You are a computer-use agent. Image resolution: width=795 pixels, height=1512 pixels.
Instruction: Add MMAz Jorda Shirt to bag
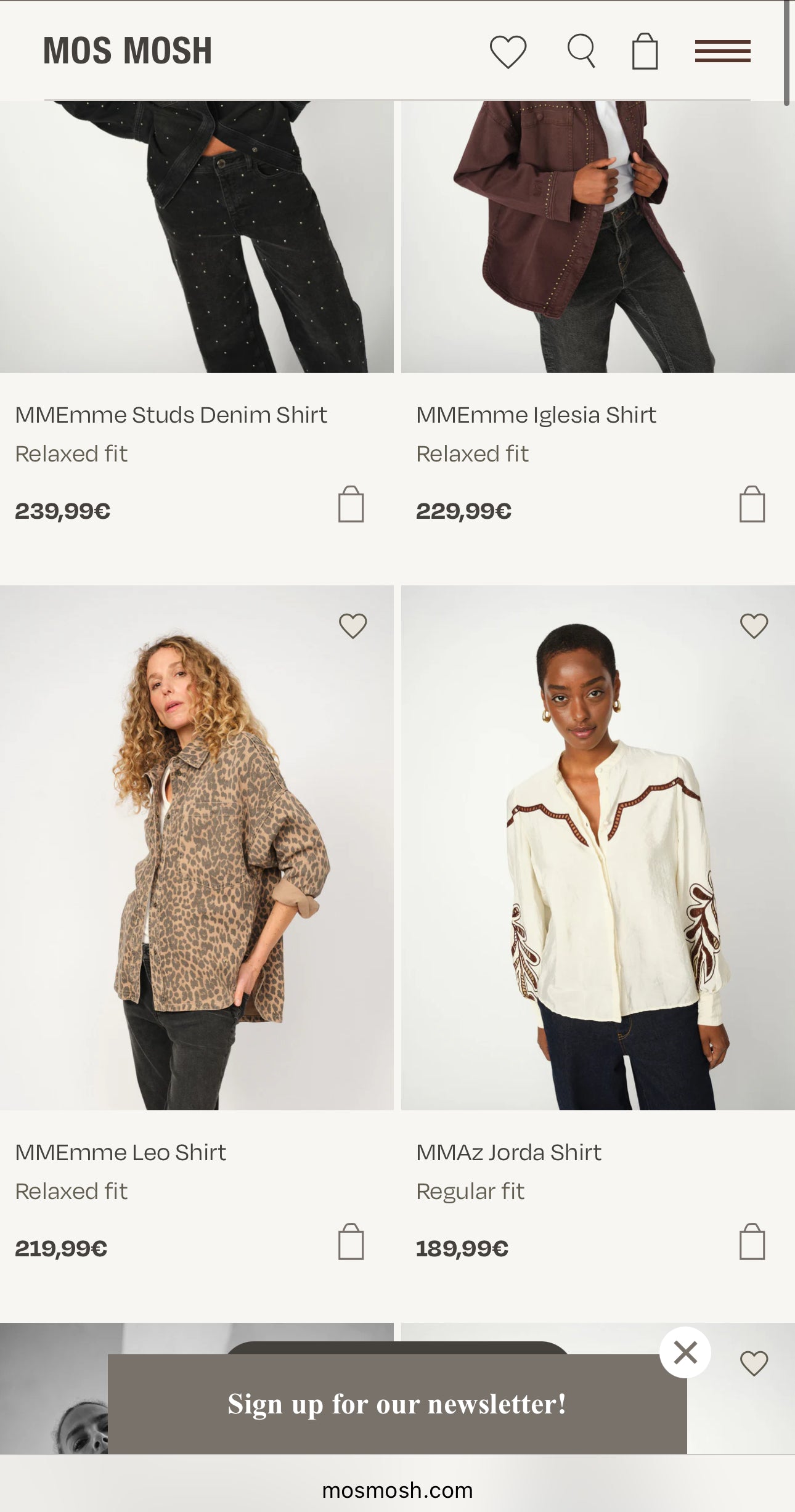(752, 1242)
